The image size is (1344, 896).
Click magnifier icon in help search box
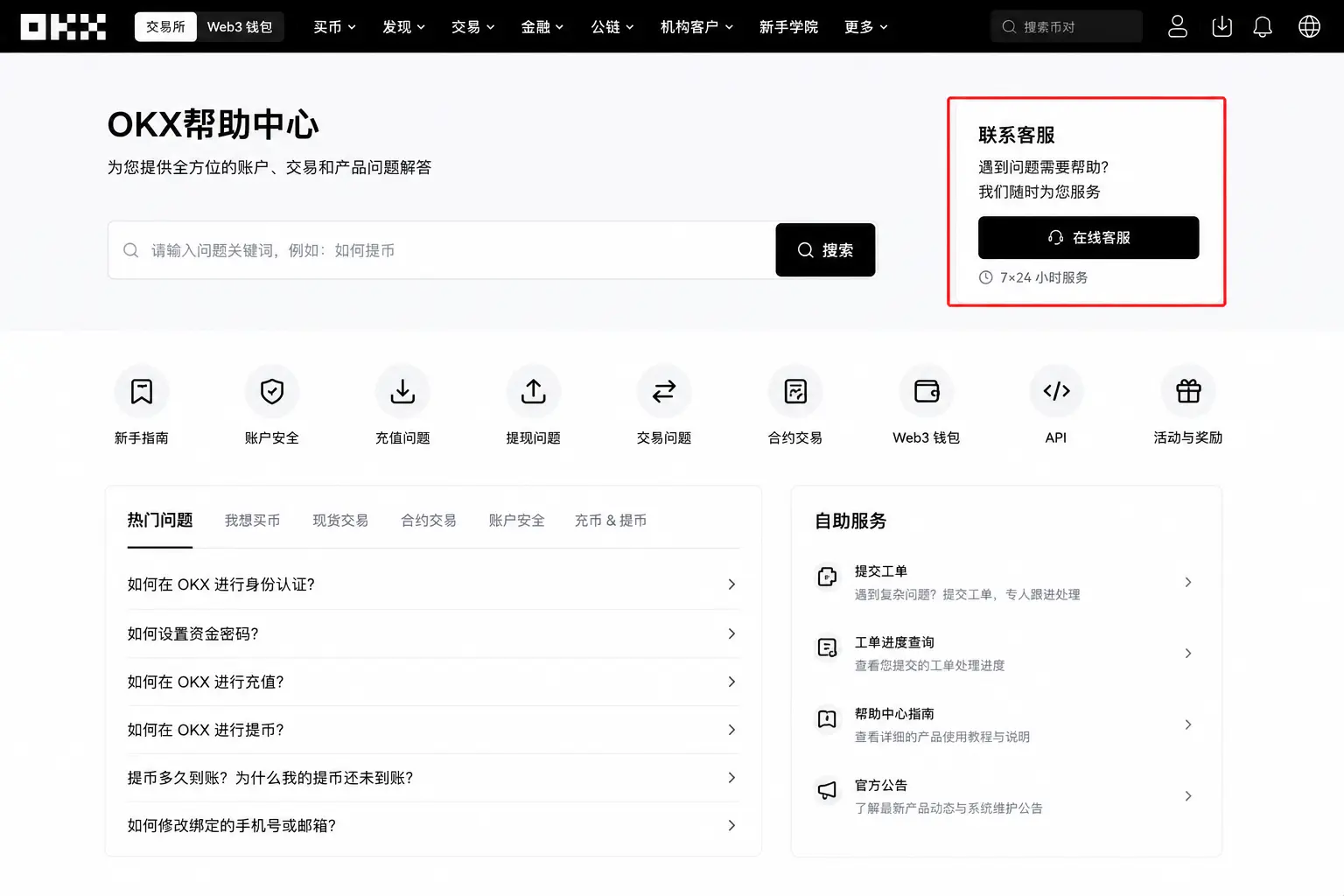(x=131, y=250)
